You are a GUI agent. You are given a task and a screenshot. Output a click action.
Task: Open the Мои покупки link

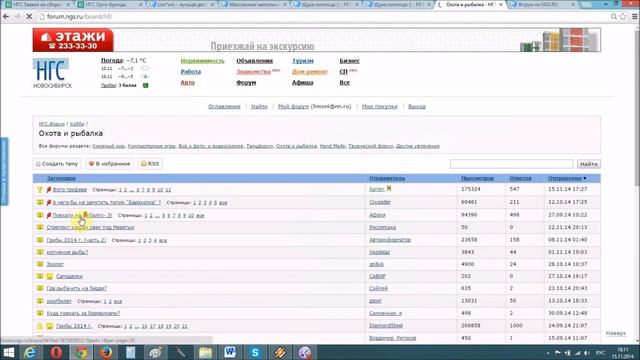tap(380, 107)
